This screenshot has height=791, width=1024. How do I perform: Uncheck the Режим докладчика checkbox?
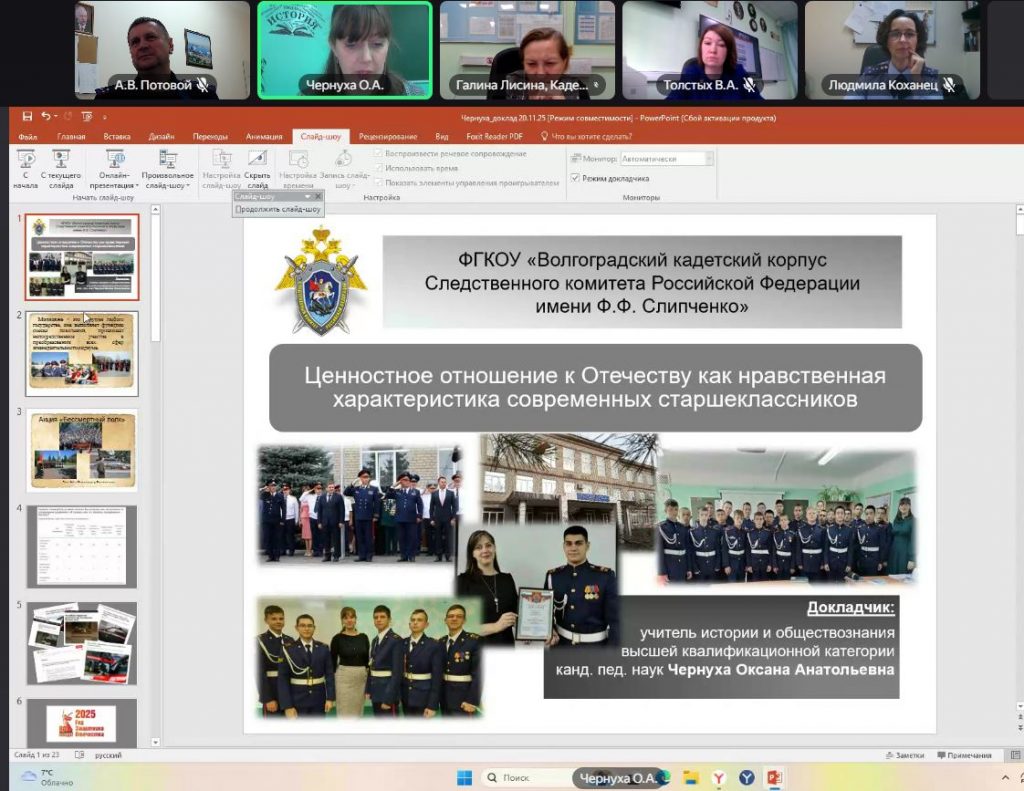(575, 178)
